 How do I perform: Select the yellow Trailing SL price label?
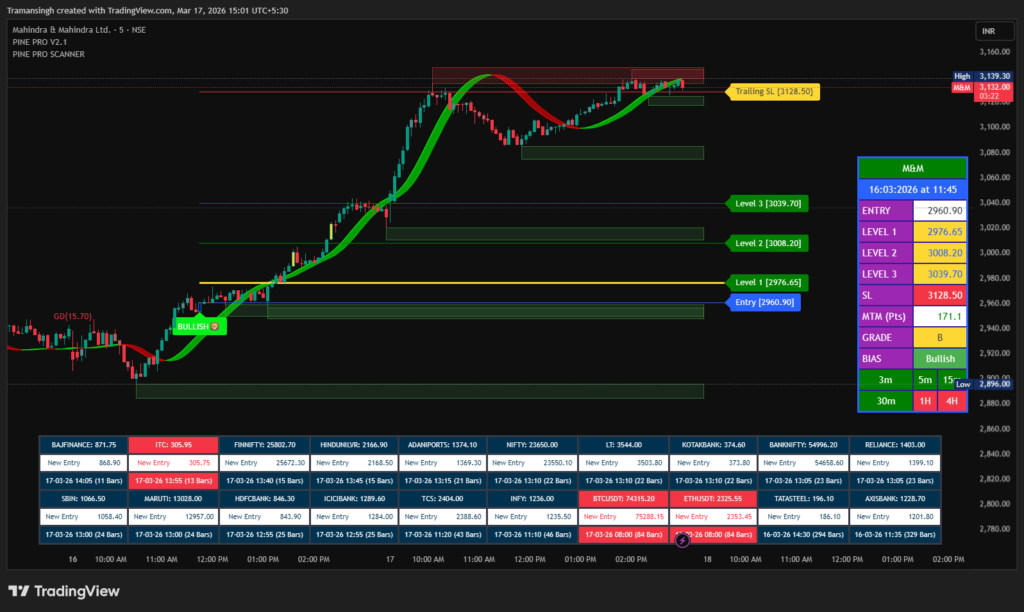[x=774, y=91]
